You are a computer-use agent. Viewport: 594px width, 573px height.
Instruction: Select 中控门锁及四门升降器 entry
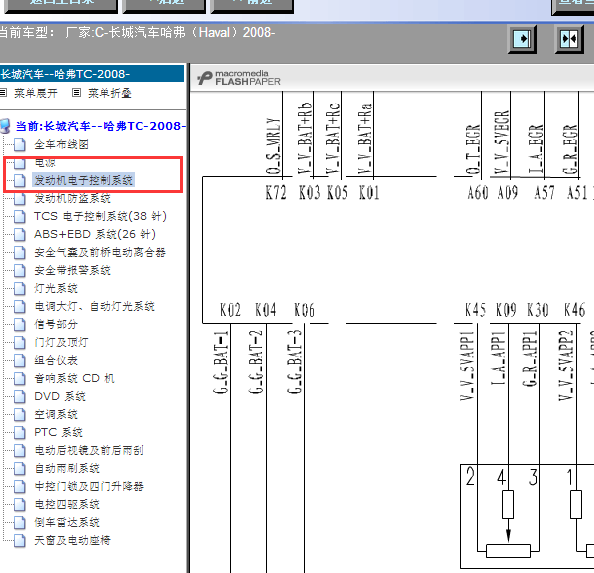(x=89, y=486)
